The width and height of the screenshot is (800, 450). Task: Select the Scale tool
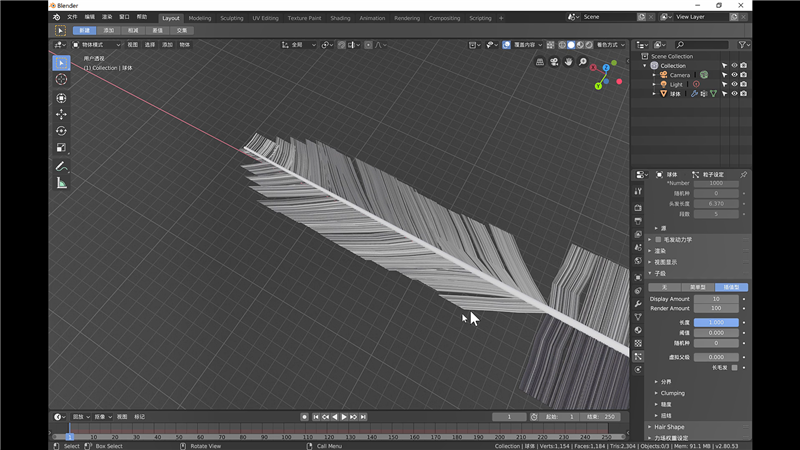(61, 147)
